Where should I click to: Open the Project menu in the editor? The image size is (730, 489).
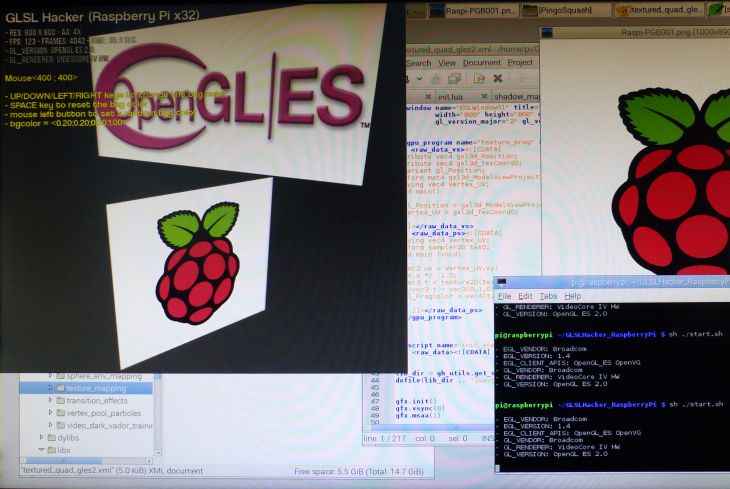coord(520,62)
